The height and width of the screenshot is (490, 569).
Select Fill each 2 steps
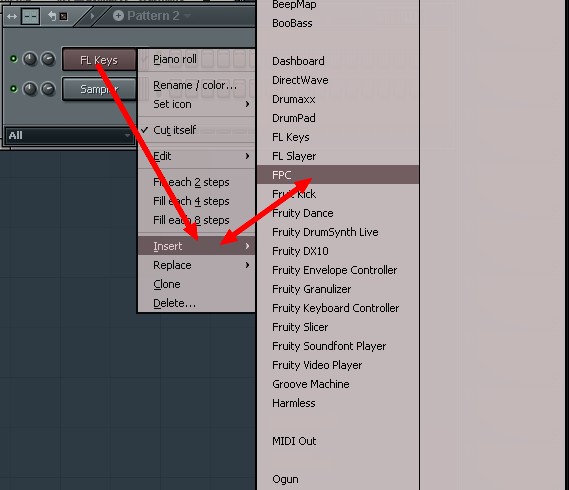196,182
